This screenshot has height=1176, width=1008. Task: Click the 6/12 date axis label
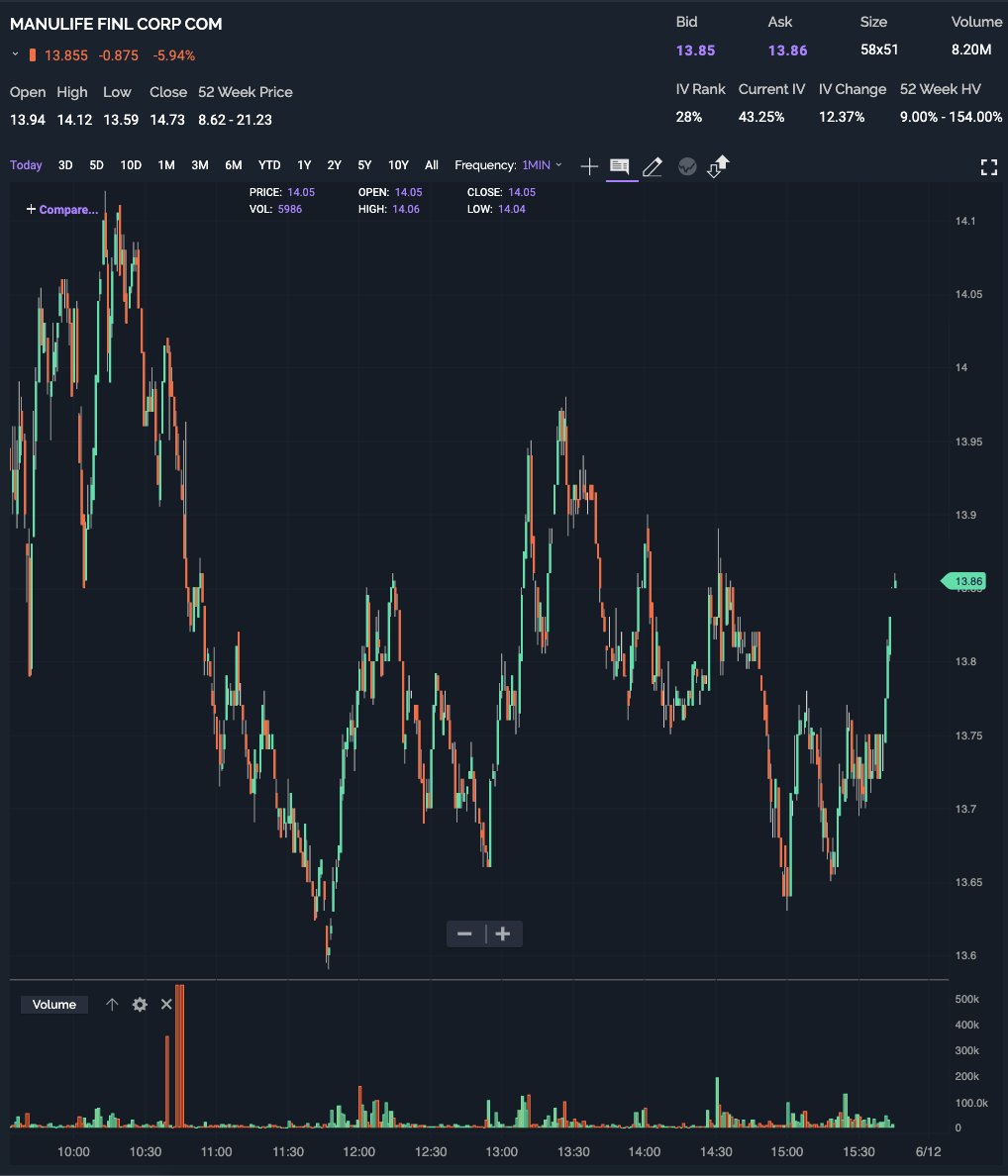[x=928, y=1151]
